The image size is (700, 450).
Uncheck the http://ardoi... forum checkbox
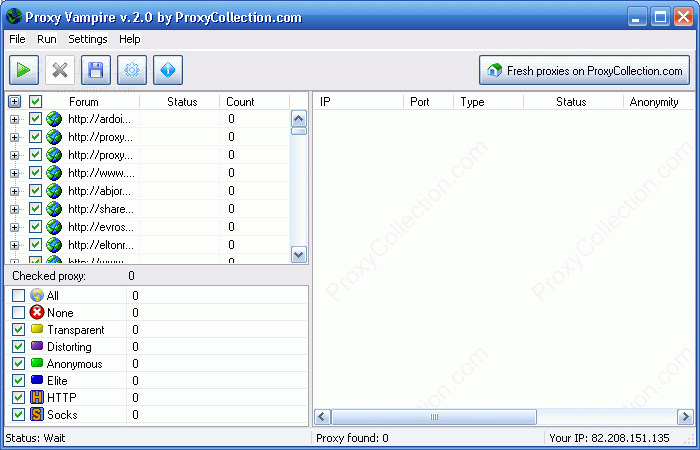click(35, 119)
